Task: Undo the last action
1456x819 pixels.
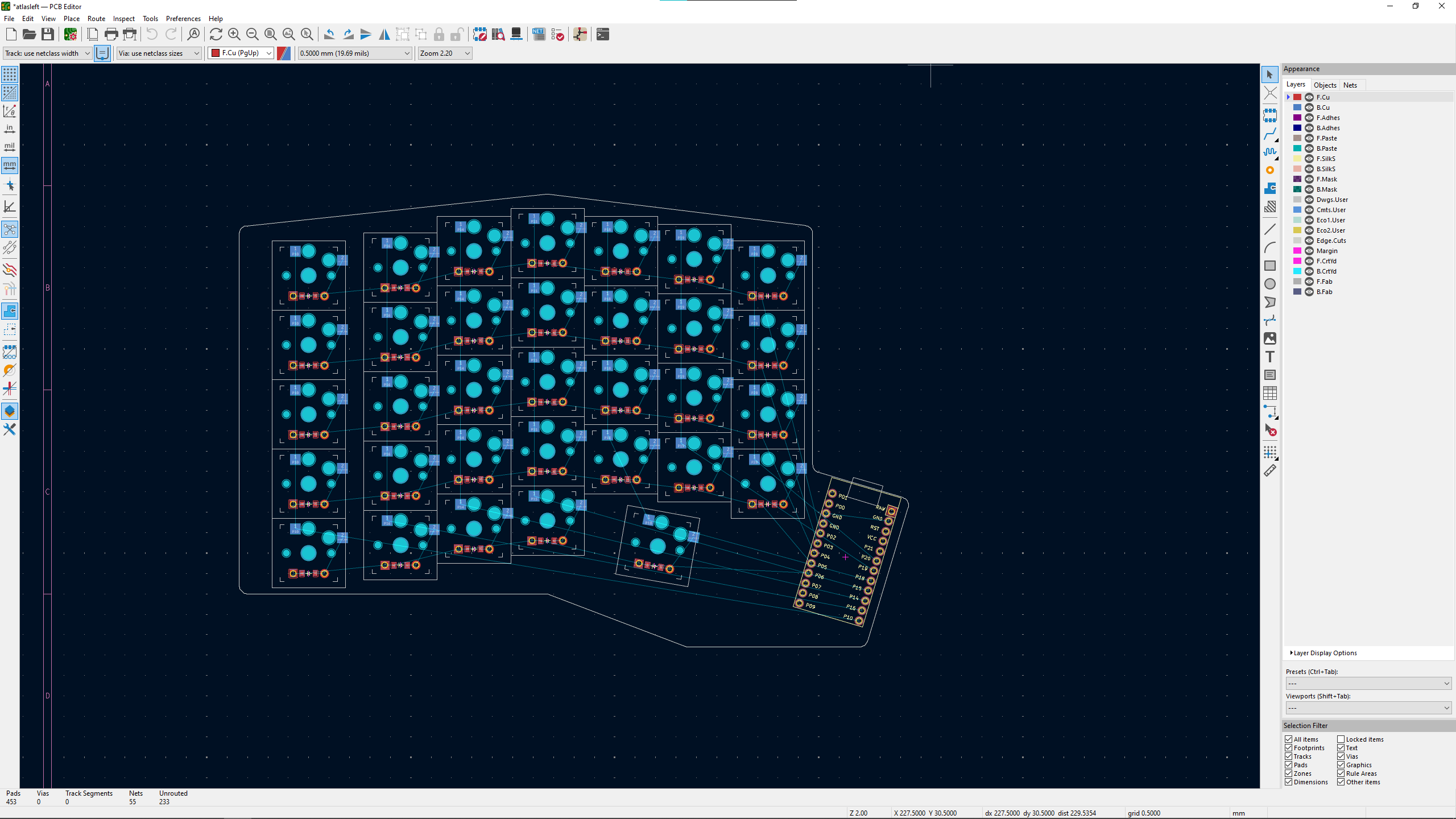Action: [151, 34]
